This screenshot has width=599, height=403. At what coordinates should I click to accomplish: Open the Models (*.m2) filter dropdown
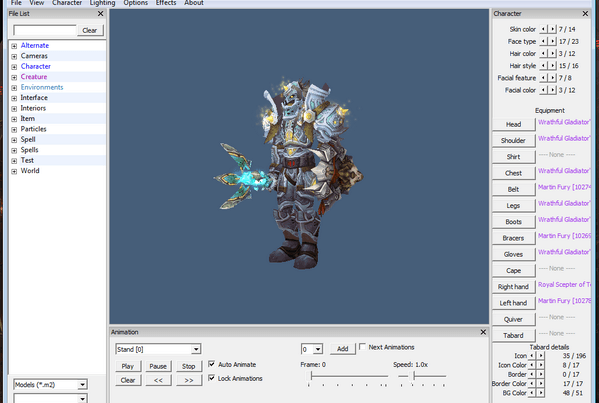pos(82,385)
